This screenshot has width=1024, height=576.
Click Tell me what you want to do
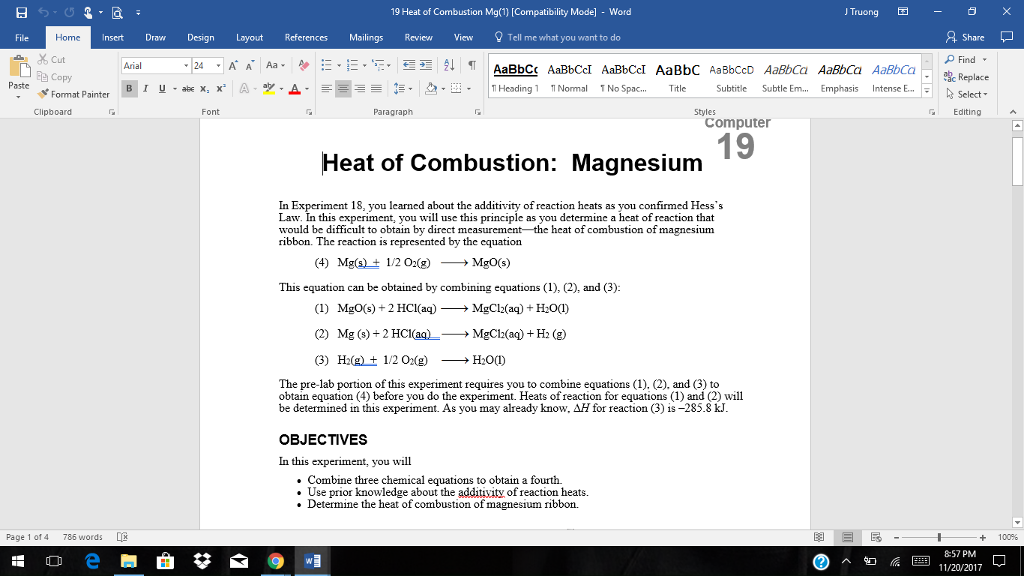(x=557, y=37)
